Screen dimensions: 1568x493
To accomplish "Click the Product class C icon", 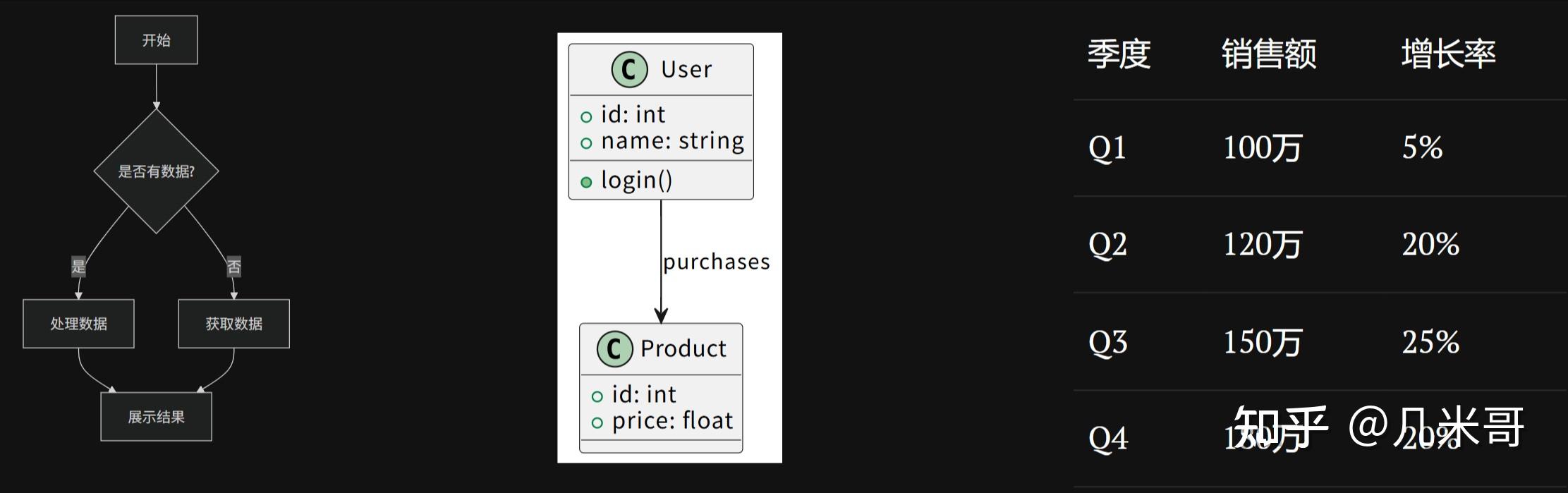I will point(614,348).
